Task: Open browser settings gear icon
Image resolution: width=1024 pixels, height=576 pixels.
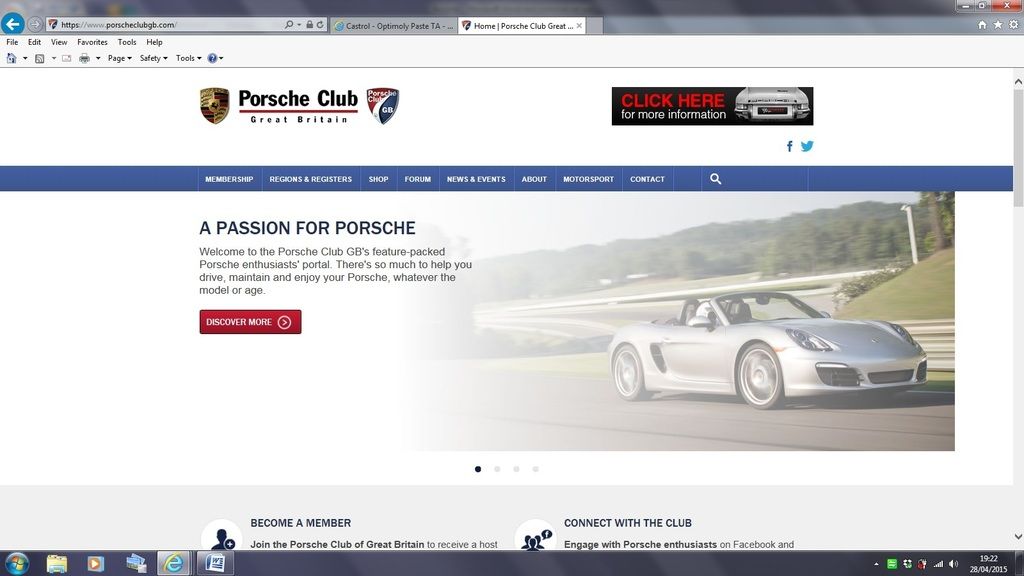Action: [1014, 25]
